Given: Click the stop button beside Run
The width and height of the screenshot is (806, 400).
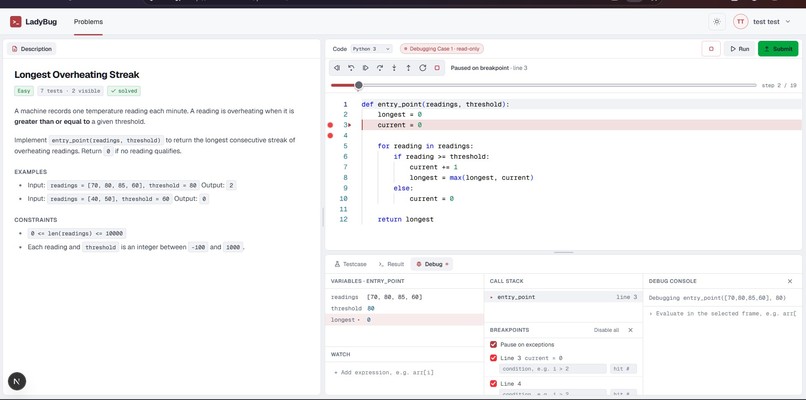Looking at the screenshot, I should (711, 49).
